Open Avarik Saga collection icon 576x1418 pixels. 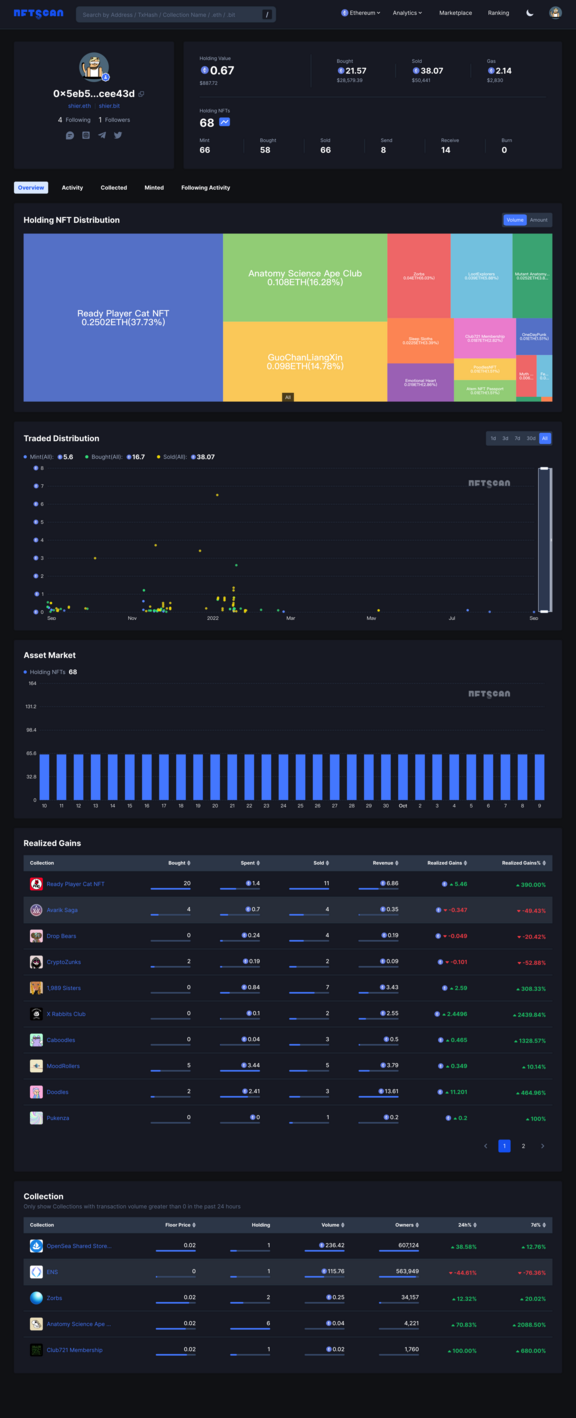click(36, 910)
